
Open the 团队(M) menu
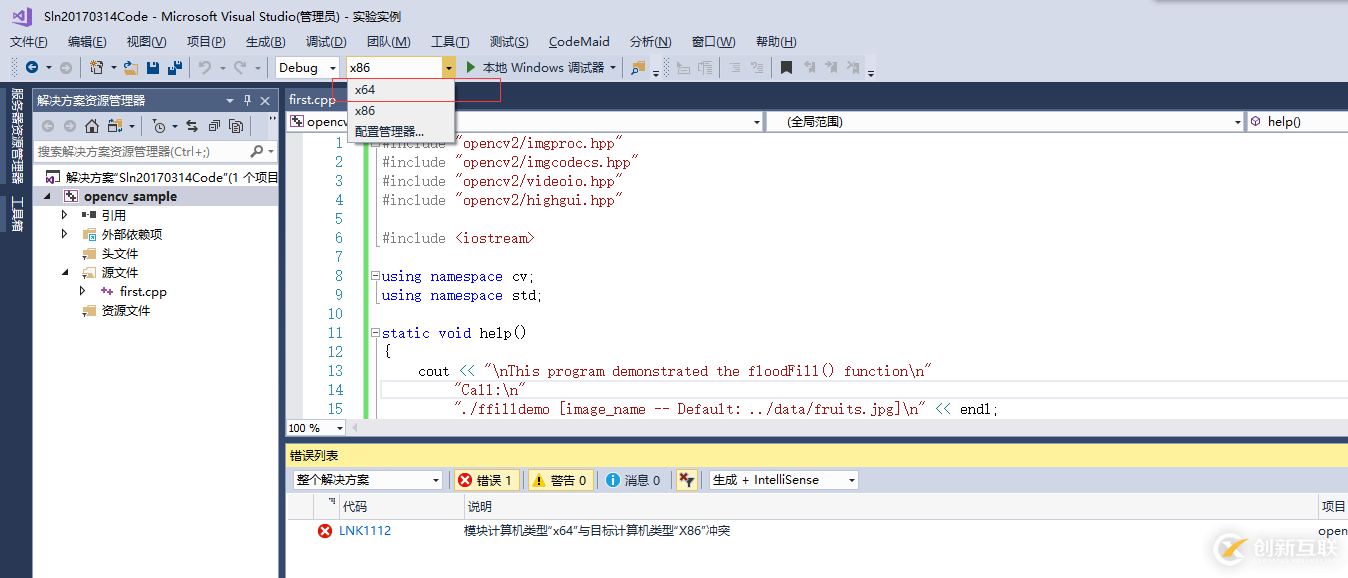click(x=389, y=41)
